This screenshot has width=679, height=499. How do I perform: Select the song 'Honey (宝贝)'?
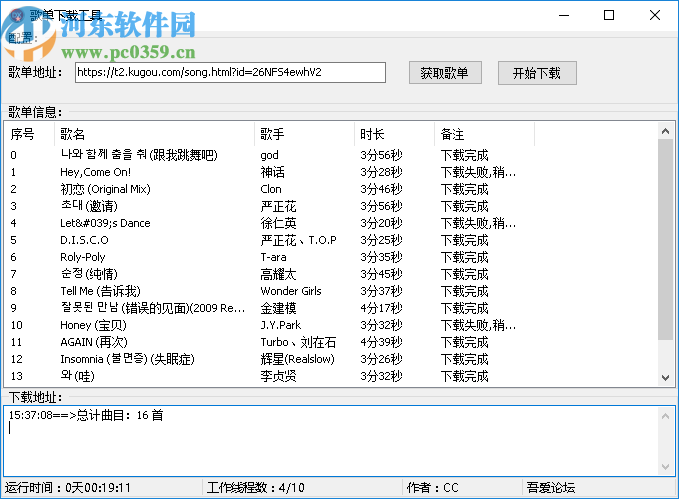coord(94,325)
